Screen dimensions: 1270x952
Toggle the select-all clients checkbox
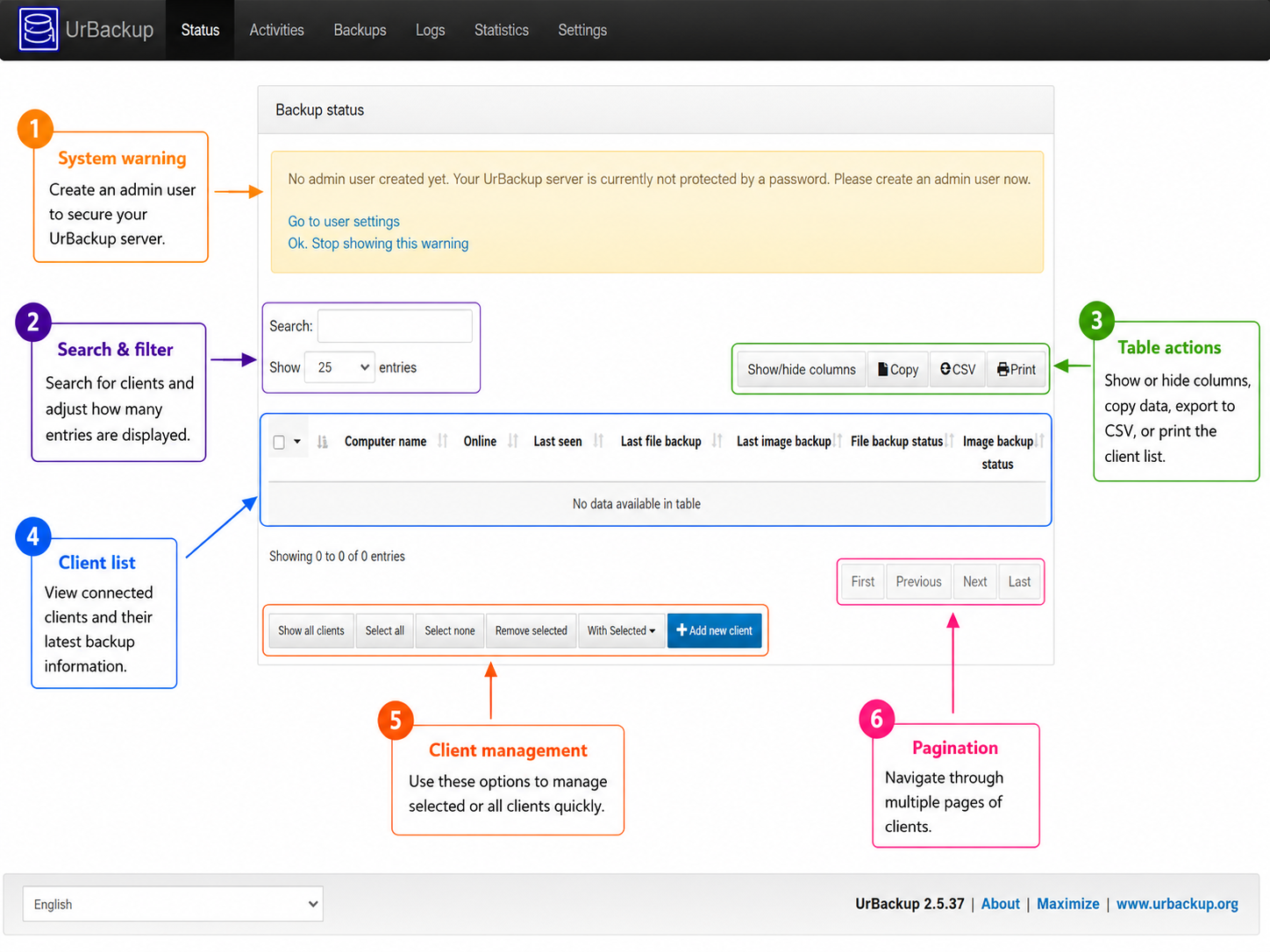coord(279,442)
